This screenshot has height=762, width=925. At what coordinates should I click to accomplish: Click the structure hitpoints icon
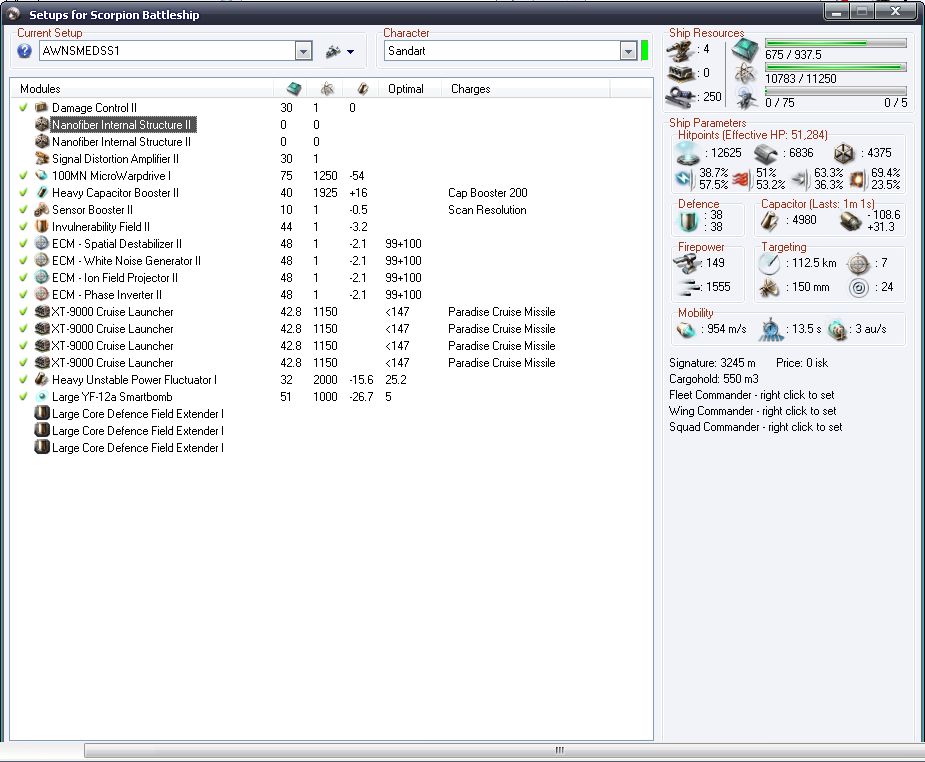pyautogui.click(x=844, y=153)
